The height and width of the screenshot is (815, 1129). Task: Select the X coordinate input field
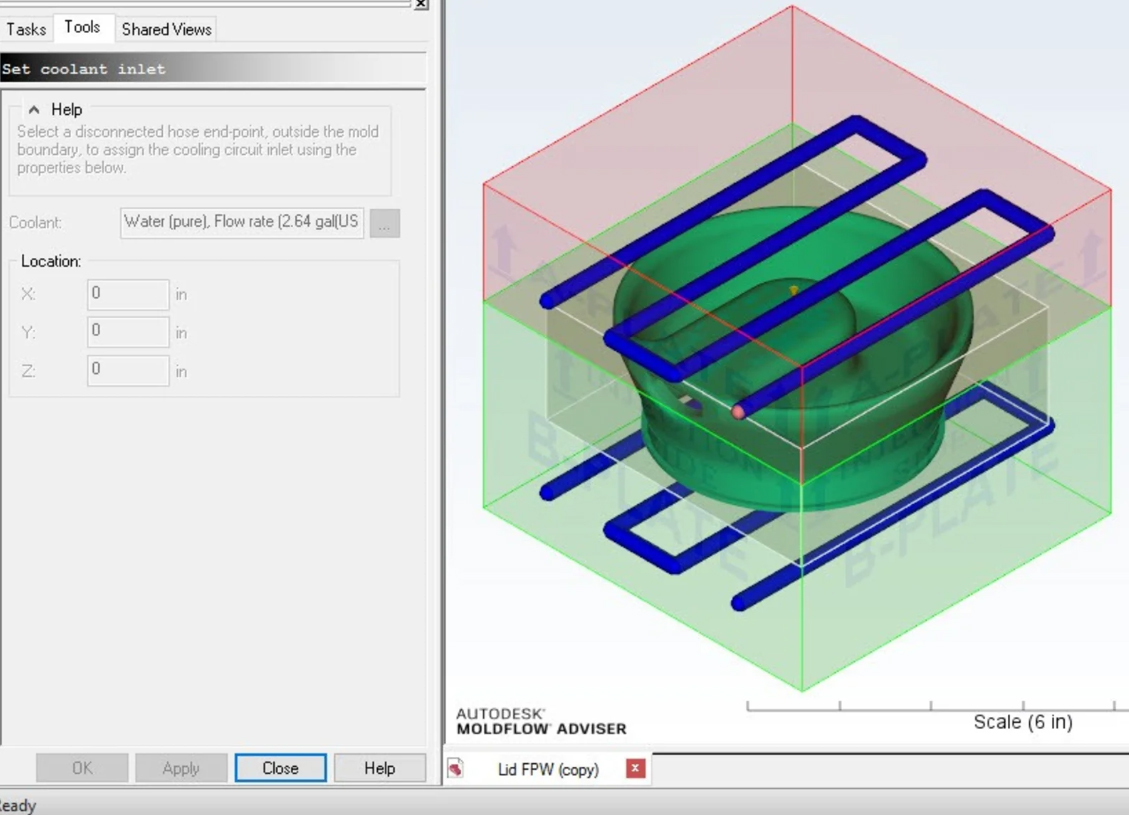pyautogui.click(x=128, y=293)
